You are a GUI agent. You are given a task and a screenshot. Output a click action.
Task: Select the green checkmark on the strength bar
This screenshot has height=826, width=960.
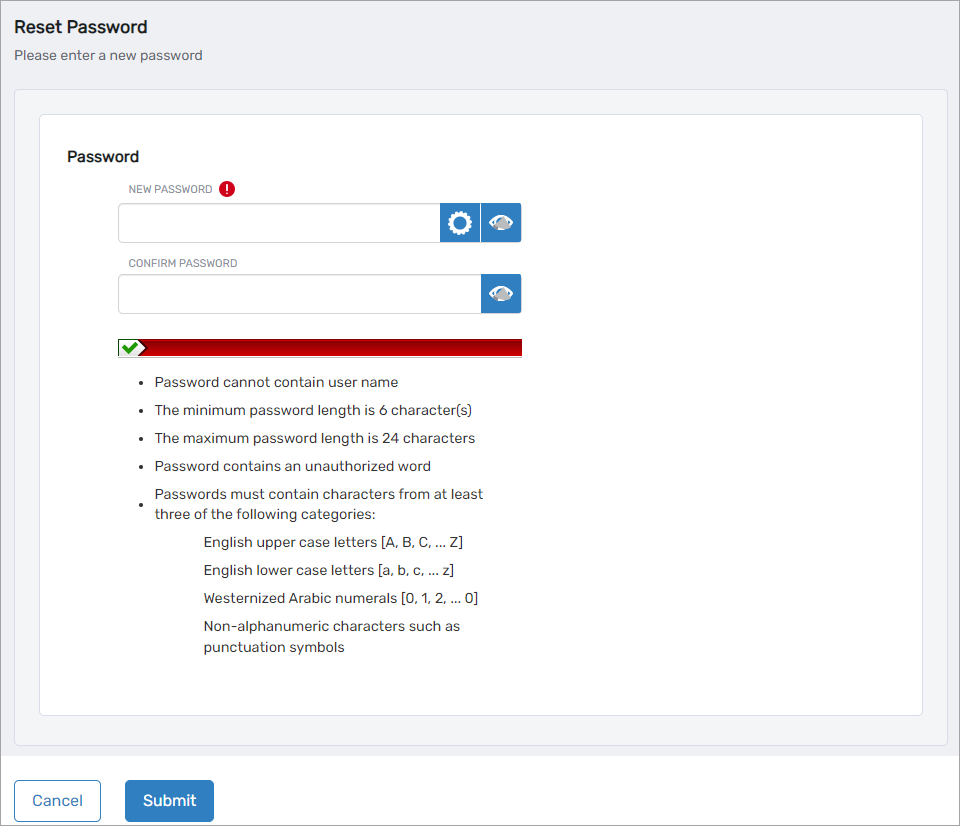coord(131,347)
